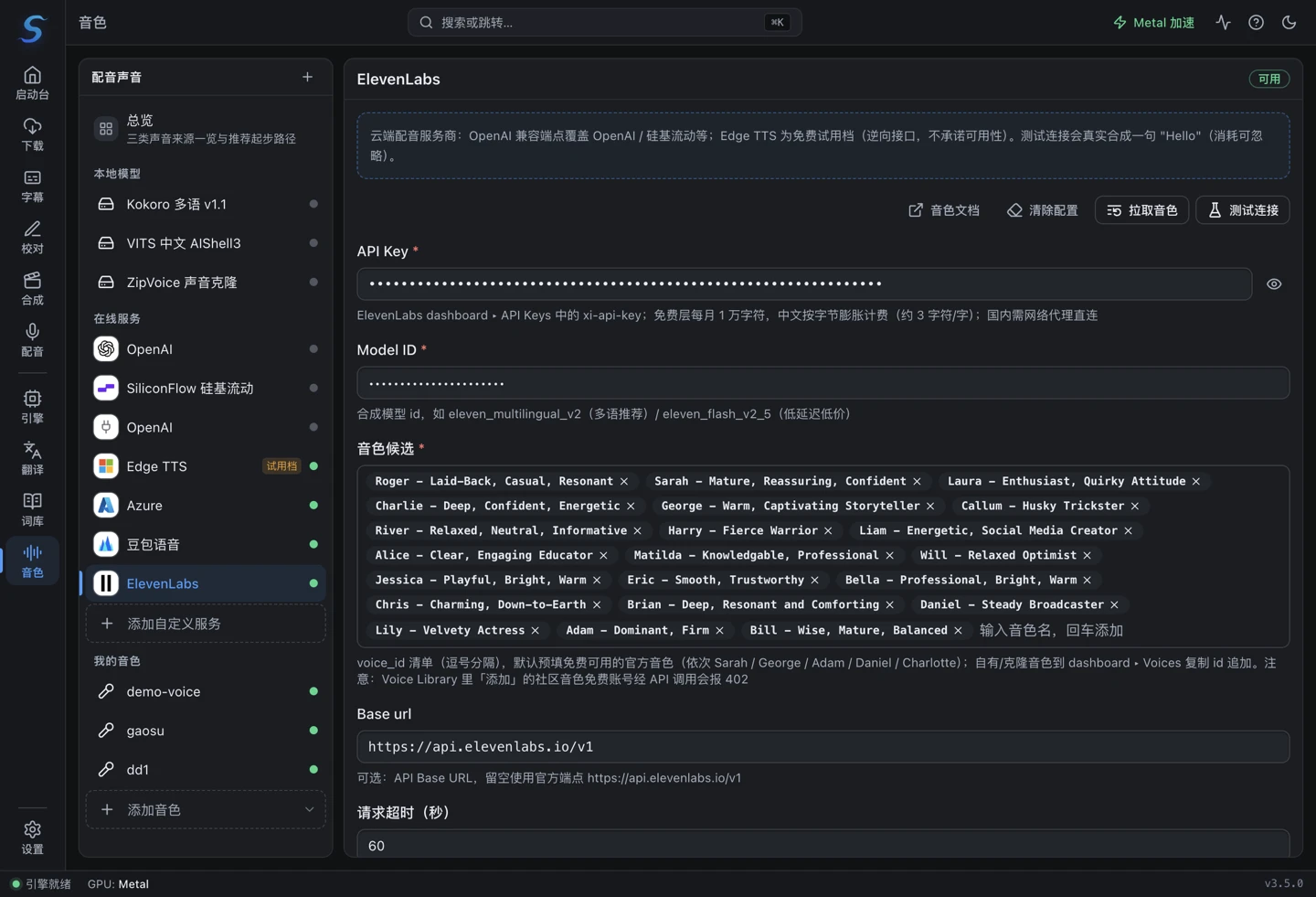Open the 总览 overview entry
This screenshot has width=1316, height=897.
click(x=206, y=129)
